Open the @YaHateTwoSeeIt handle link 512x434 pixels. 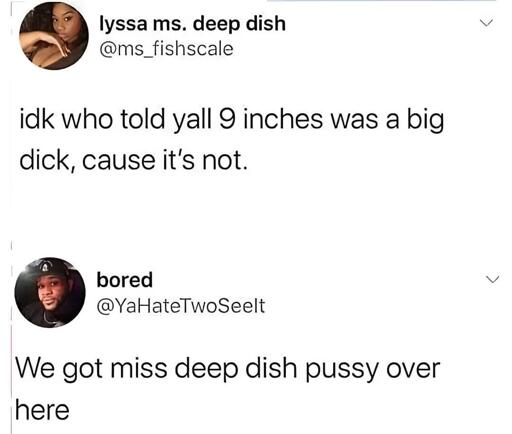click(x=181, y=306)
